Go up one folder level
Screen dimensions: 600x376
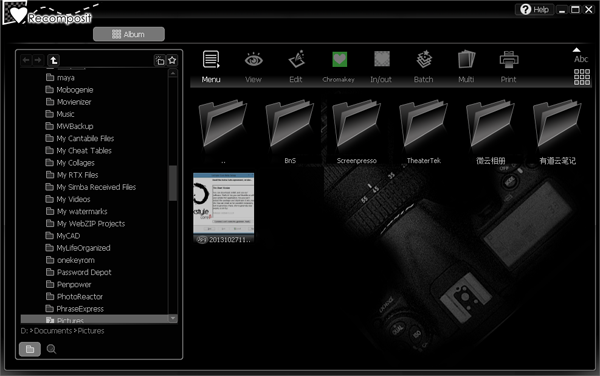point(54,60)
